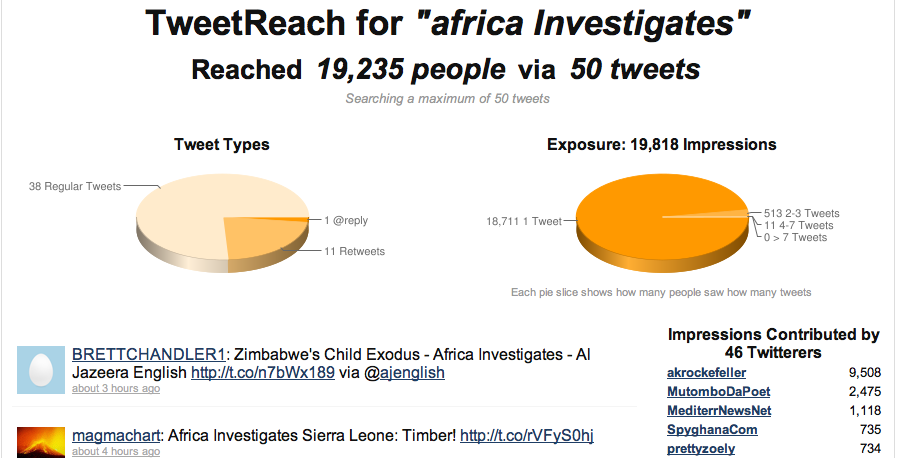The height and width of the screenshot is (458, 902).
Task: Click the 'about 4 hours ago' timestamp
Action: pos(116,452)
